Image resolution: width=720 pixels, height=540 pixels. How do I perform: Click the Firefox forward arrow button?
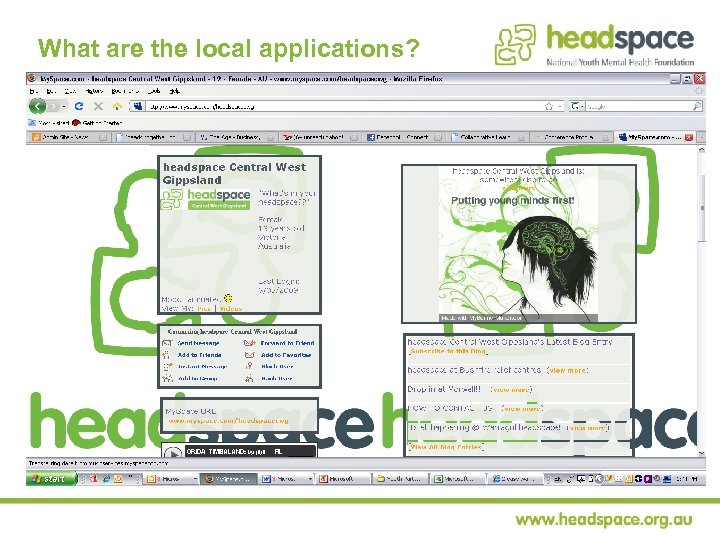(x=54, y=107)
